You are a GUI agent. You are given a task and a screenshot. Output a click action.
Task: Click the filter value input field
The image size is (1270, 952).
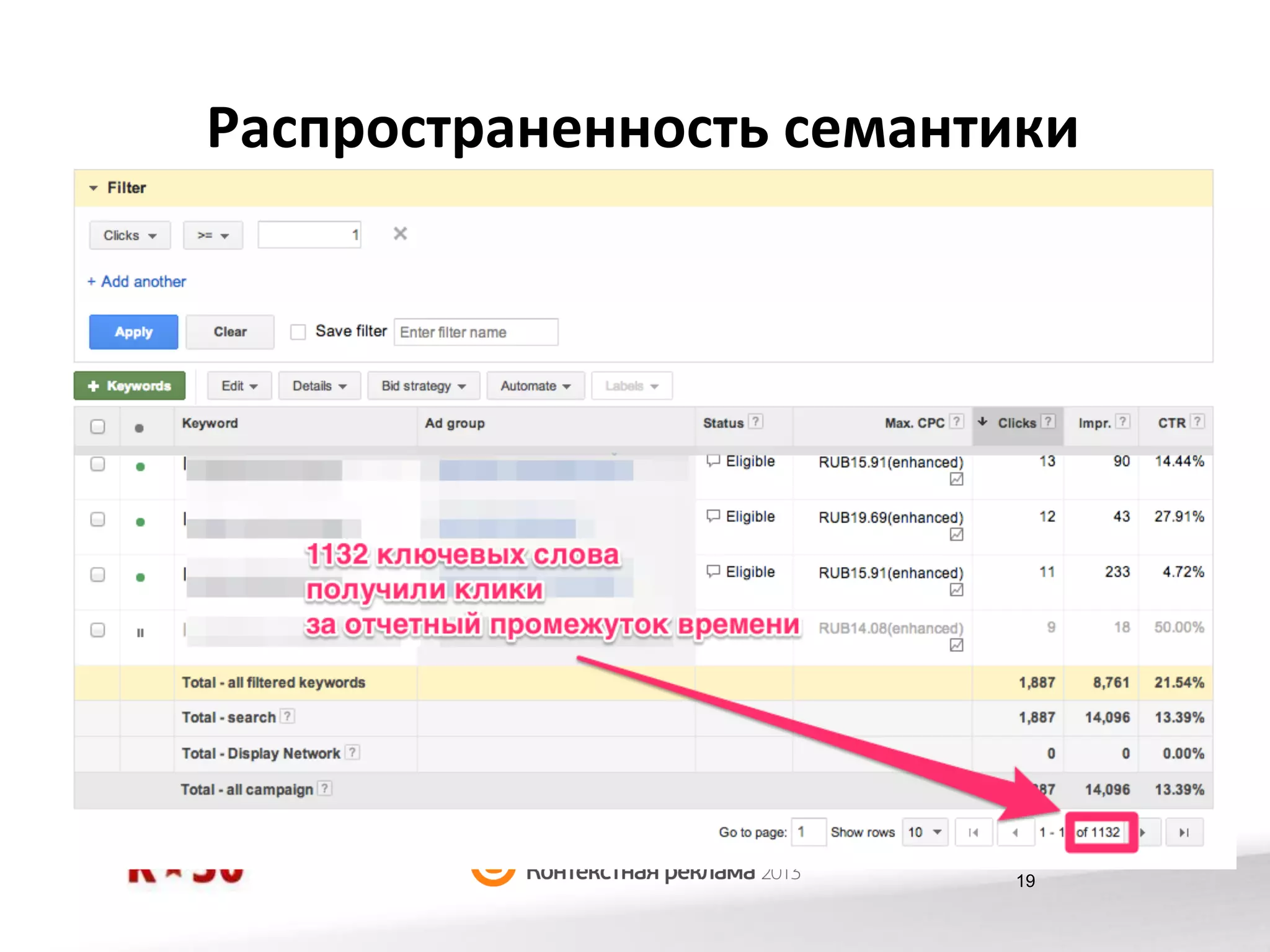tap(309, 235)
